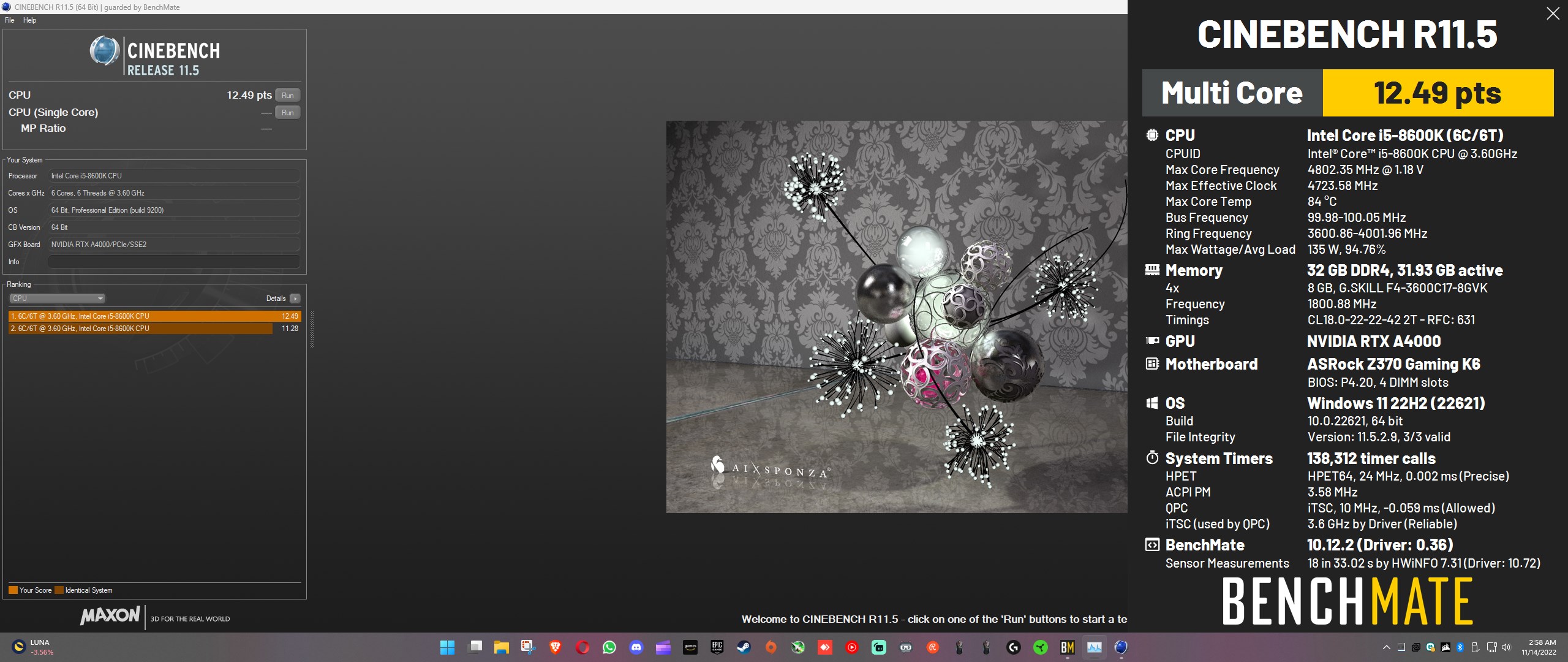Open the volume speaker tray icon
Image resolution: width=1568 pixels, height=662 pixels.
1506,647
